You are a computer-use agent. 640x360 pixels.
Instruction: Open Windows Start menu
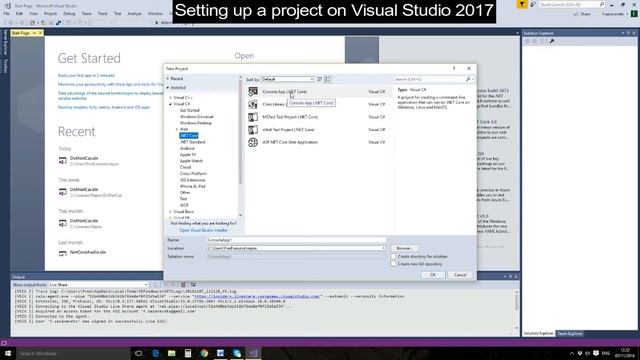[x=7, y=353]
